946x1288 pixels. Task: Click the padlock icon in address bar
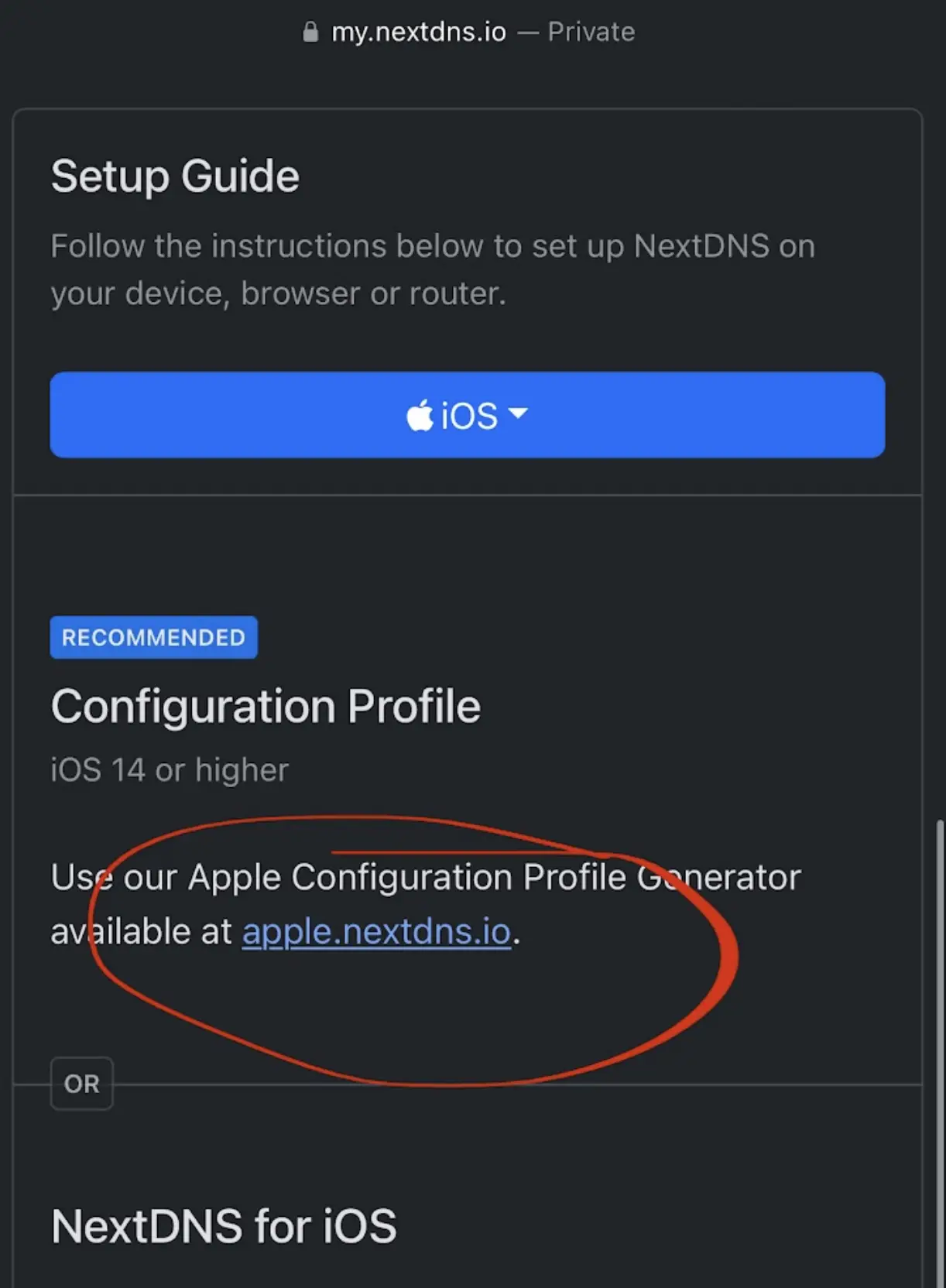point(310,32)
